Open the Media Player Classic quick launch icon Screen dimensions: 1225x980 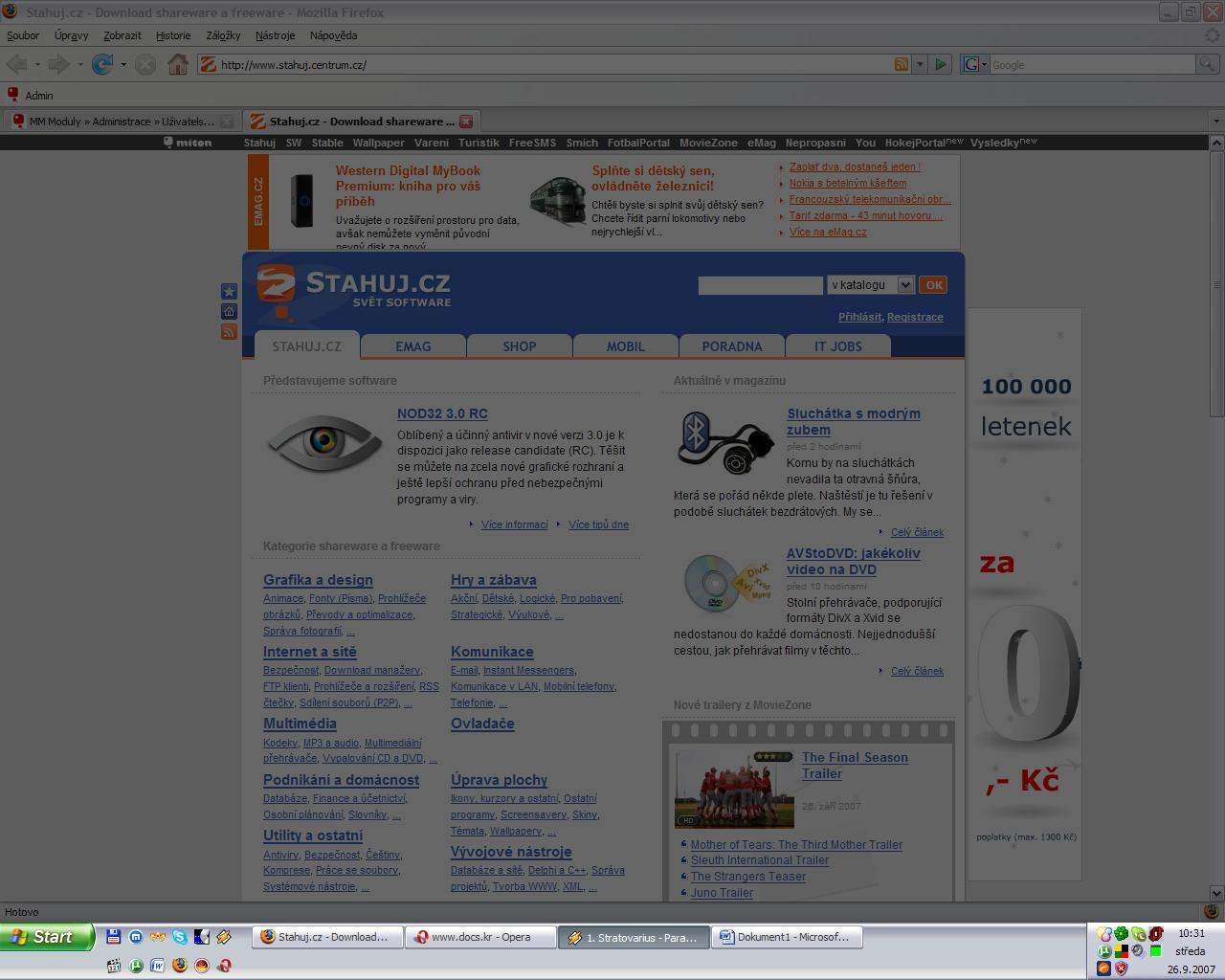point(113,966)
